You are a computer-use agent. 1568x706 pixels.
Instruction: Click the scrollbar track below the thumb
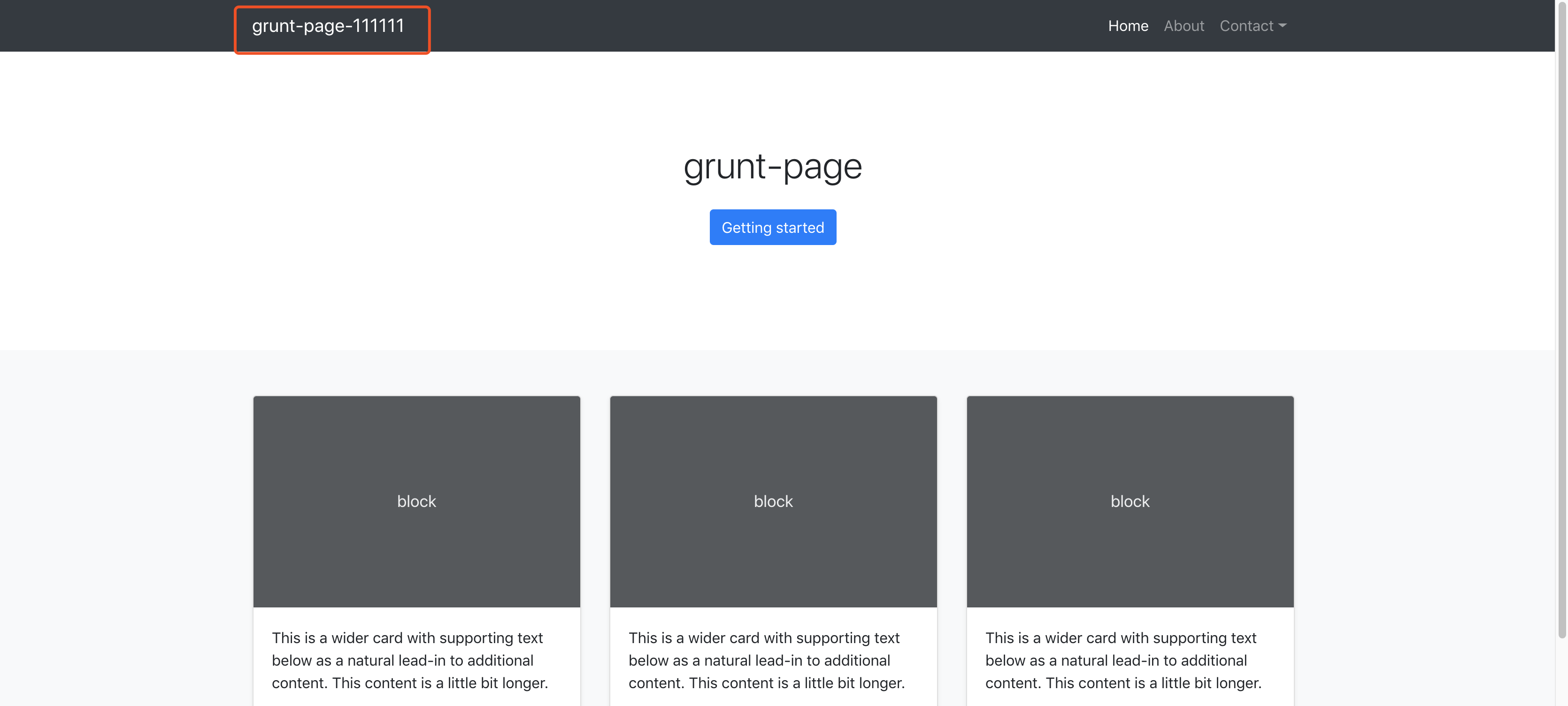(x=1561, y=673)
